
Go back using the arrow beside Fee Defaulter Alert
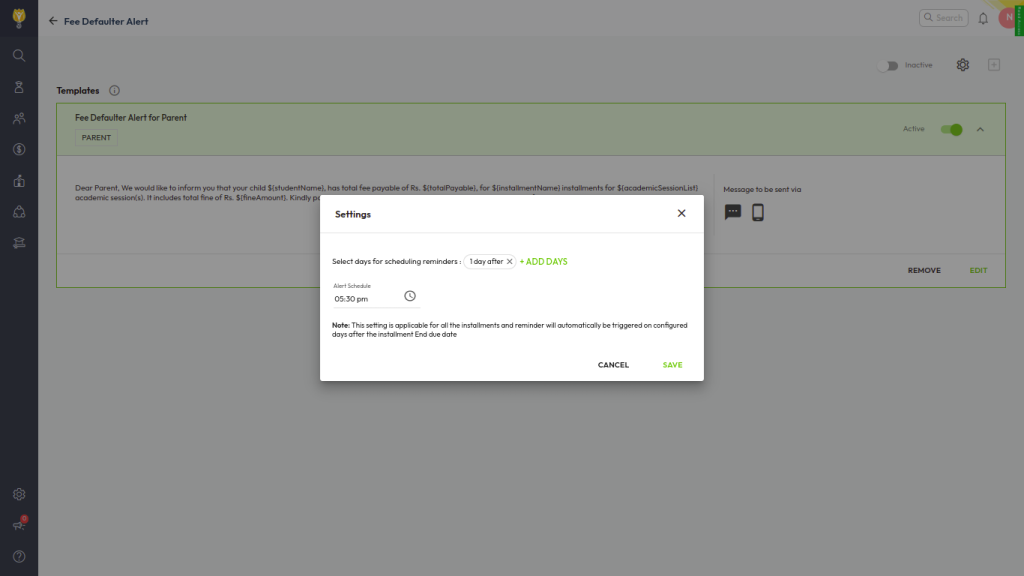53,21
